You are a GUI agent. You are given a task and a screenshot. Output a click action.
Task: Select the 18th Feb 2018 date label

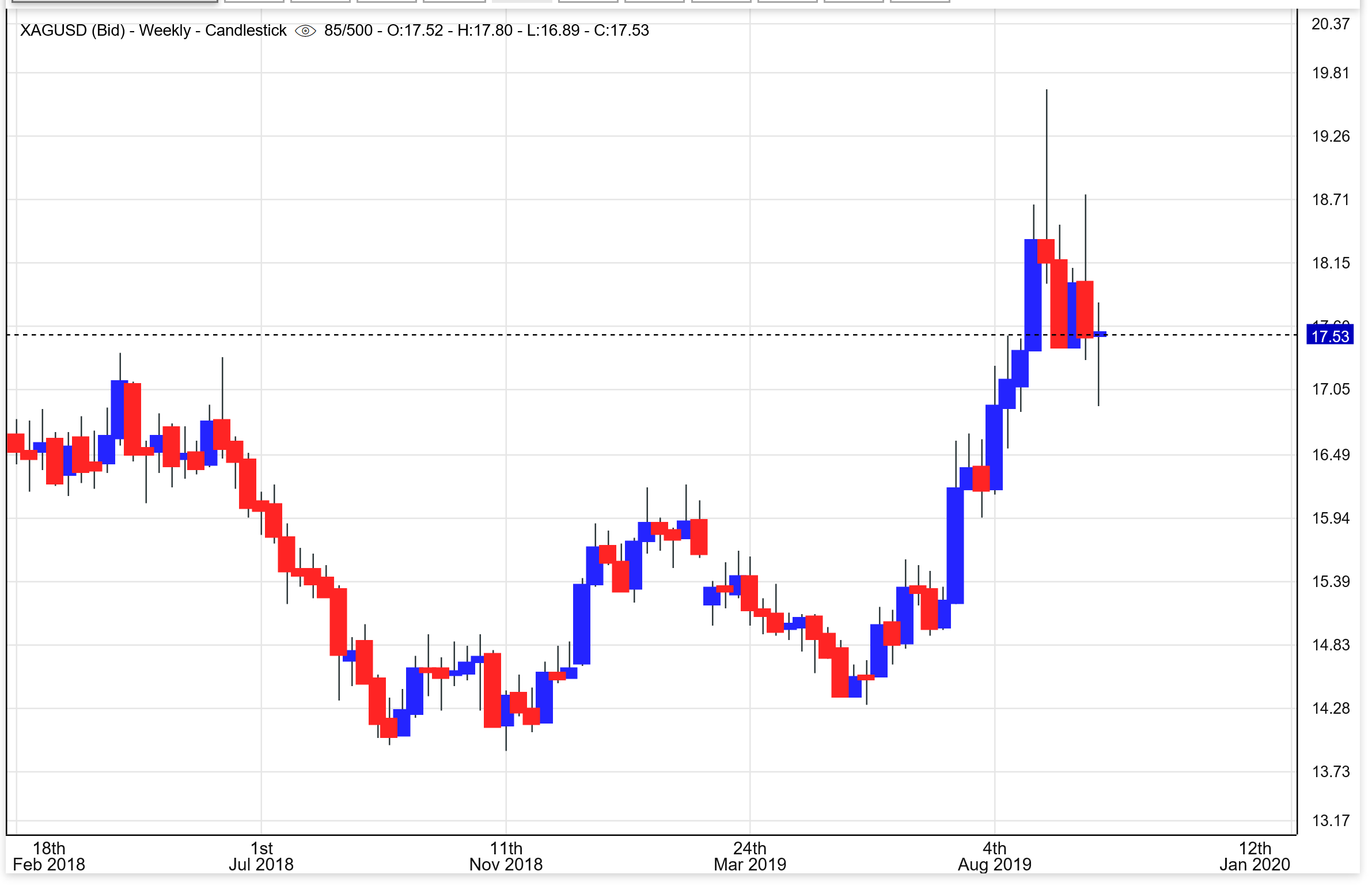[49, 857]
